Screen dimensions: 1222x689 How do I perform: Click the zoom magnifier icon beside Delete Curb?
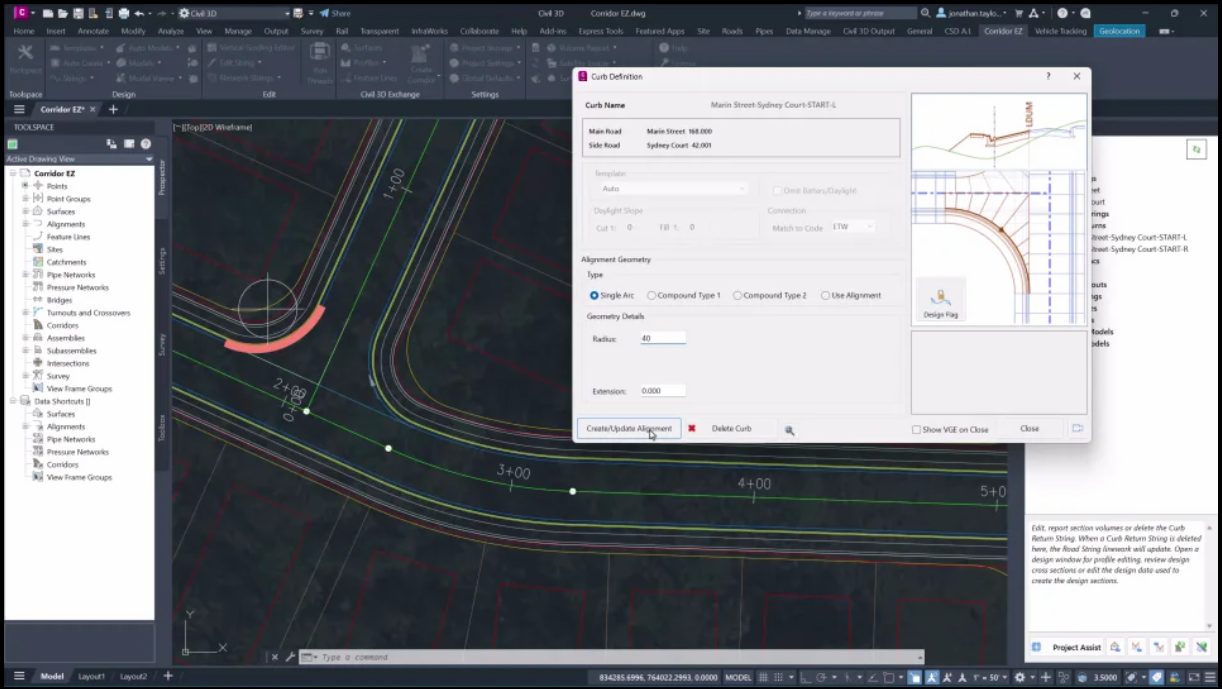(789, 430)
